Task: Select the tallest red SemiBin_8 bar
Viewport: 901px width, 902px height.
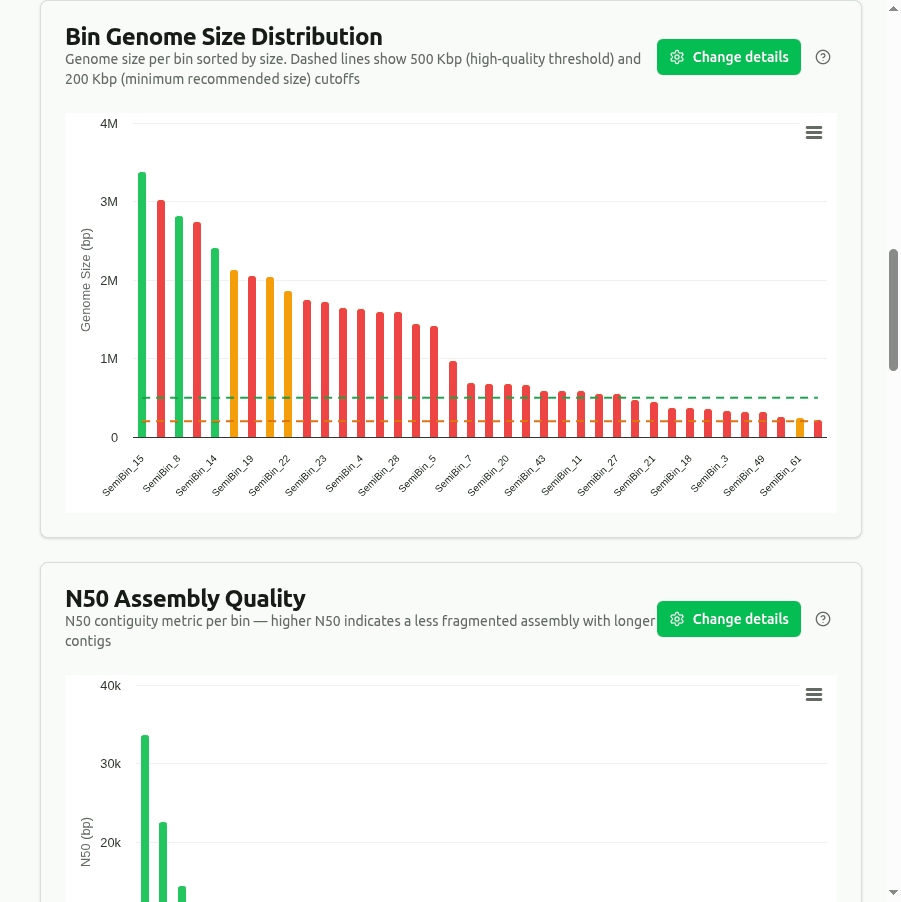Action: coord(162,320)
